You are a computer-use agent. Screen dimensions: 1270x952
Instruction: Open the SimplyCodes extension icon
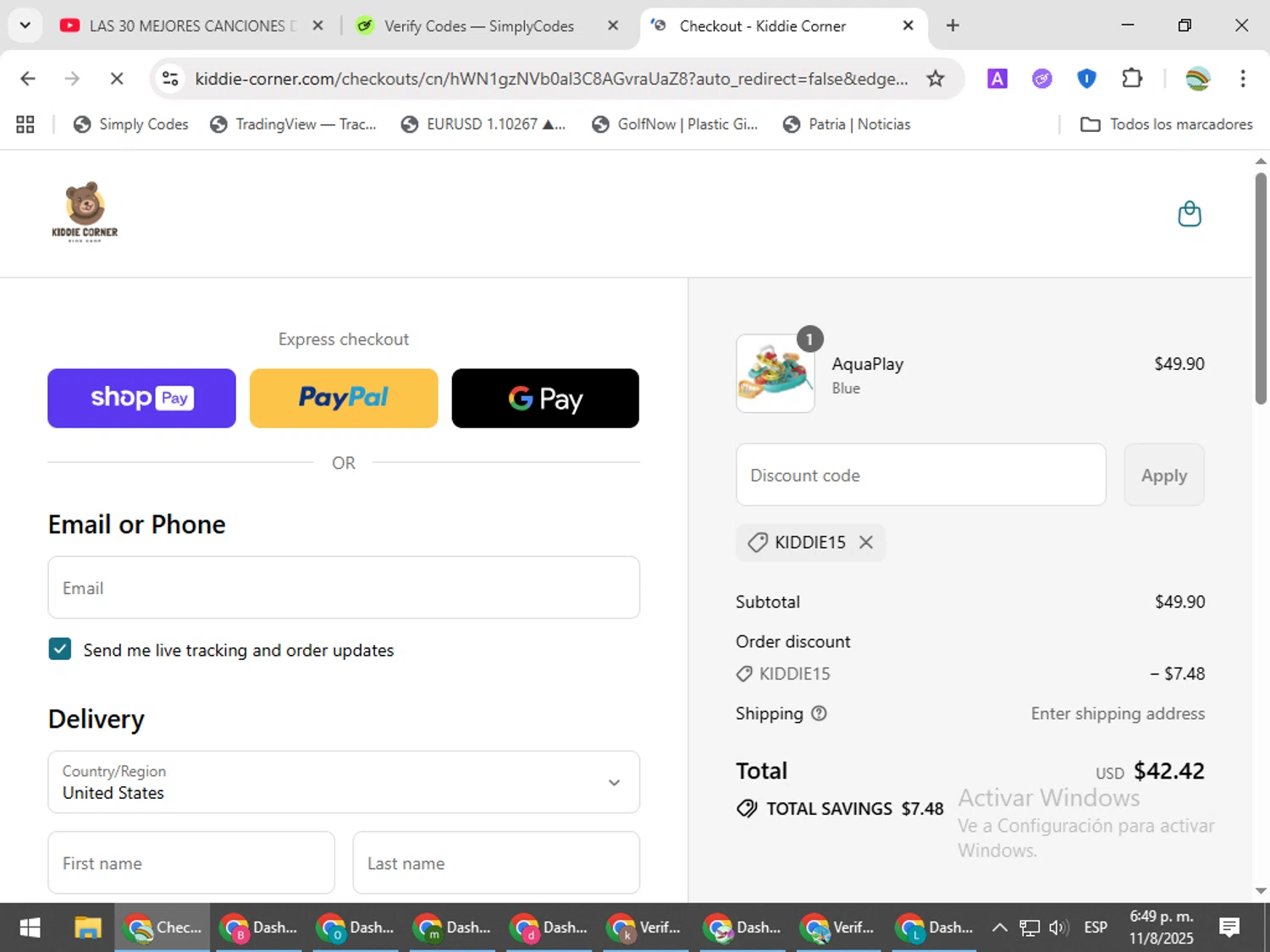(1042, 79)
